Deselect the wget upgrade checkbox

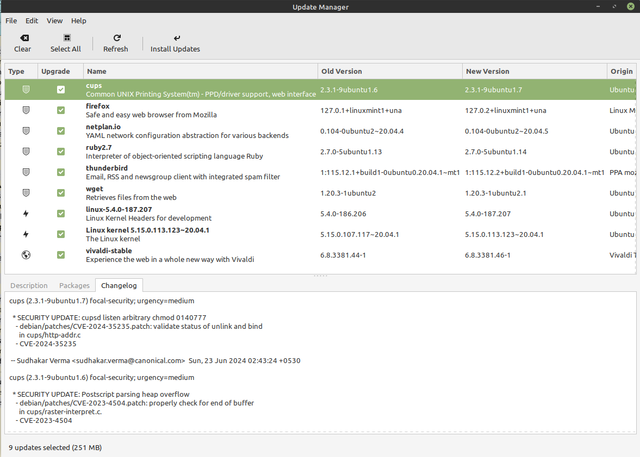tap(61, 193)
